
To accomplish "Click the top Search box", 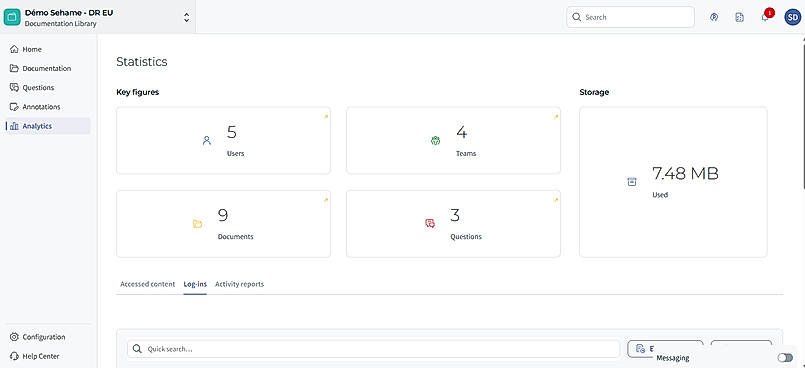I will click(630, 17).
